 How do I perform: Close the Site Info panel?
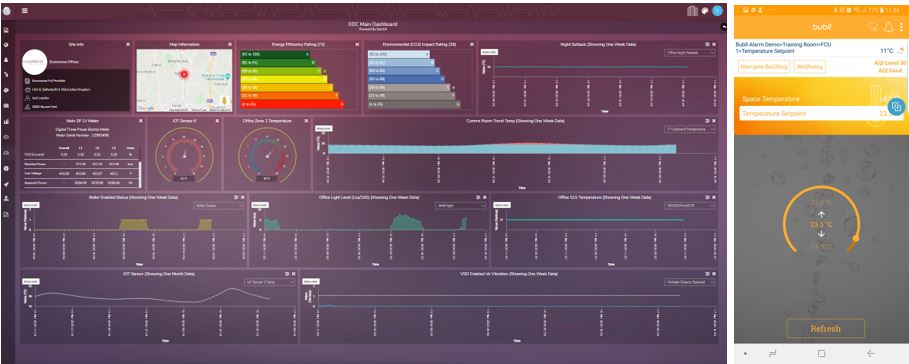click(x=128, y=44)
